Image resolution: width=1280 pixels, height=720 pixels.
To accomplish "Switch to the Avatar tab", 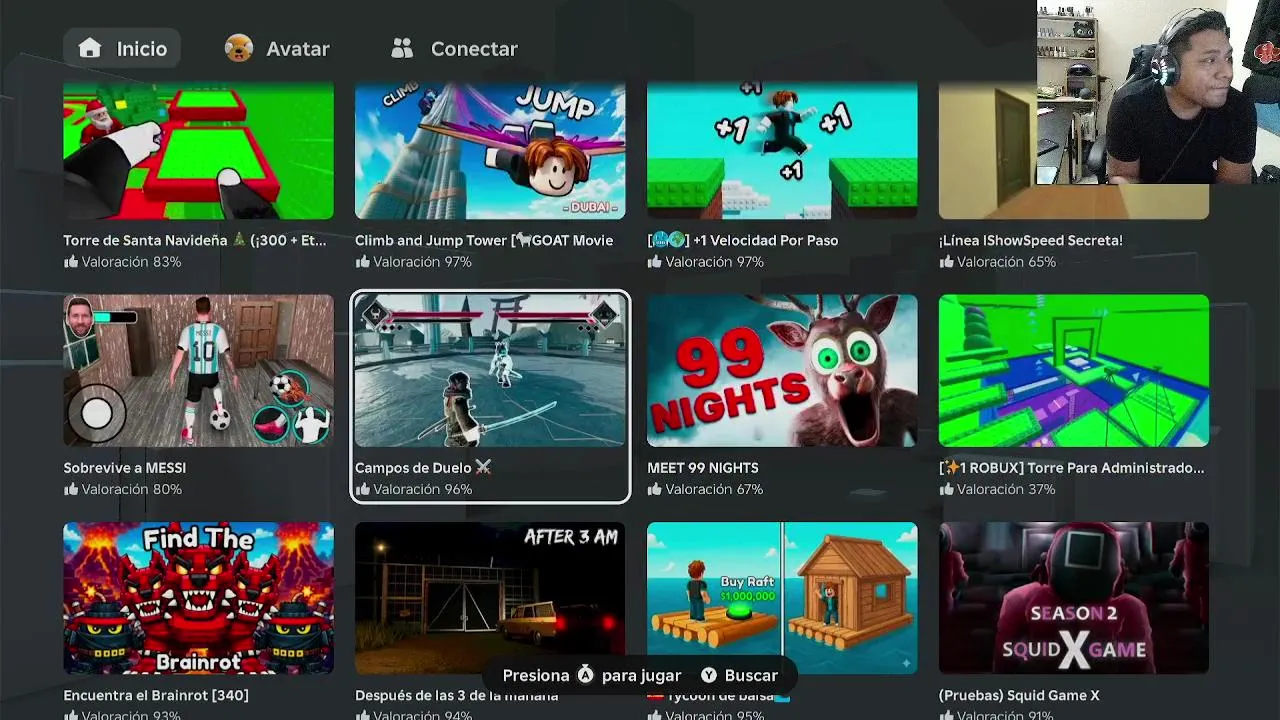I will [x=277, y=48].
